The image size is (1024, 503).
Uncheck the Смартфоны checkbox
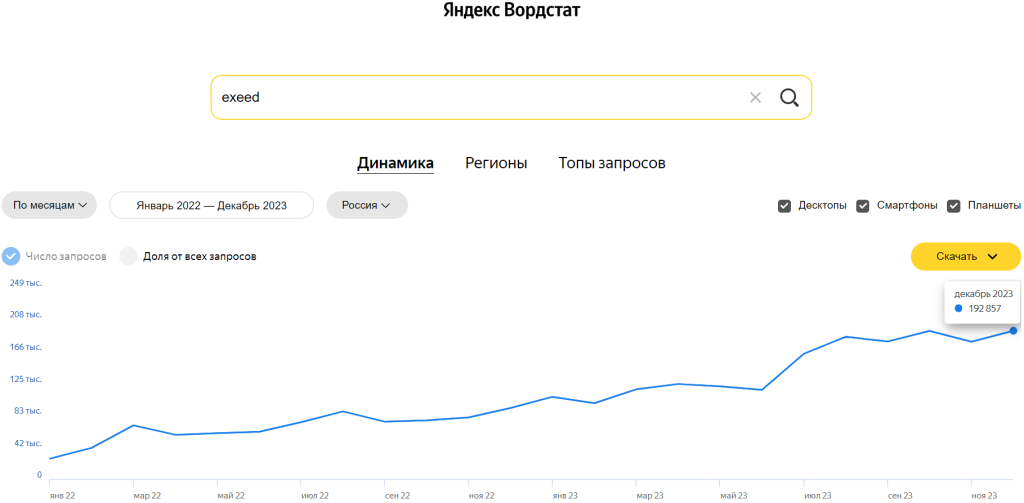863,206
